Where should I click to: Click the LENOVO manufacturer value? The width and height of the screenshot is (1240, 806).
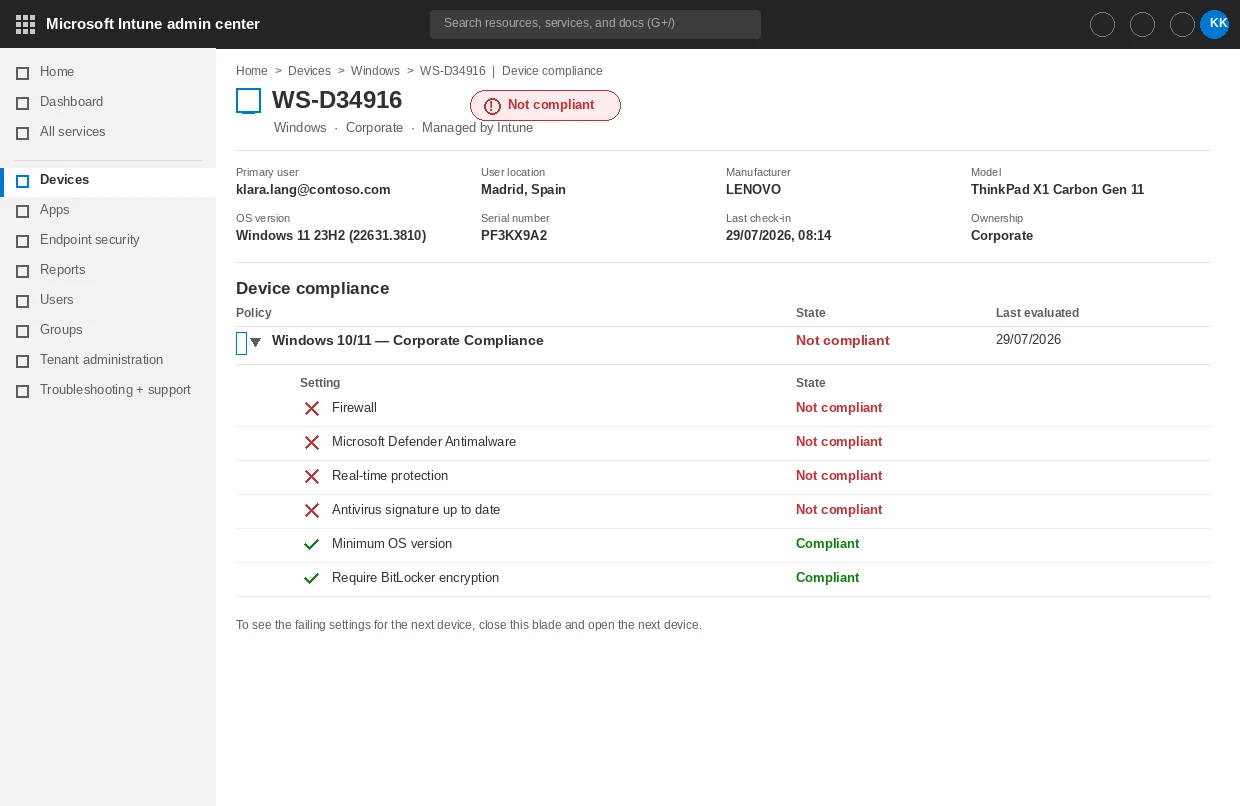click(x=753, y=190)
